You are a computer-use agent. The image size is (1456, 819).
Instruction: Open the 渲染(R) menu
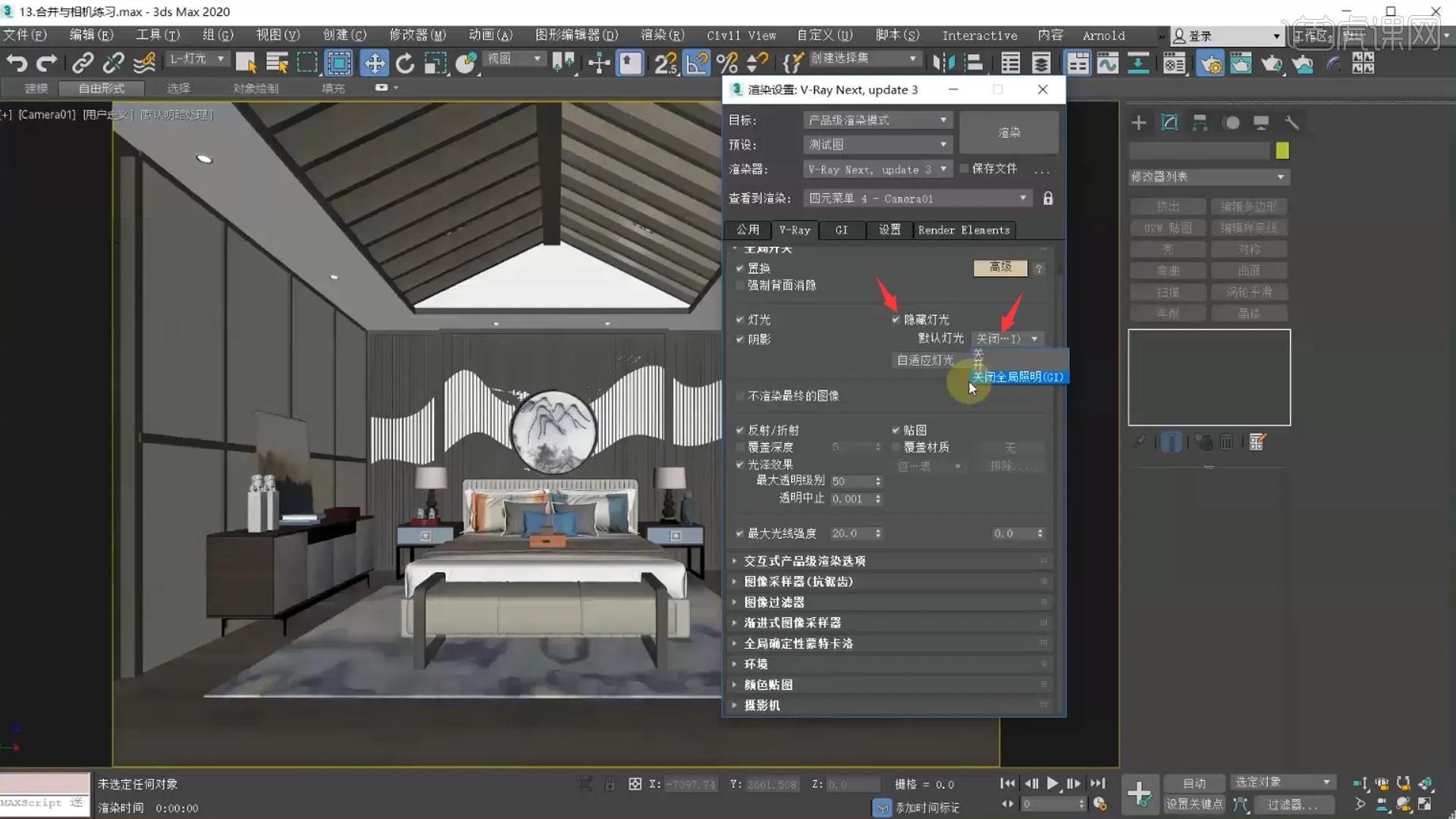click(x=661, y=36)
